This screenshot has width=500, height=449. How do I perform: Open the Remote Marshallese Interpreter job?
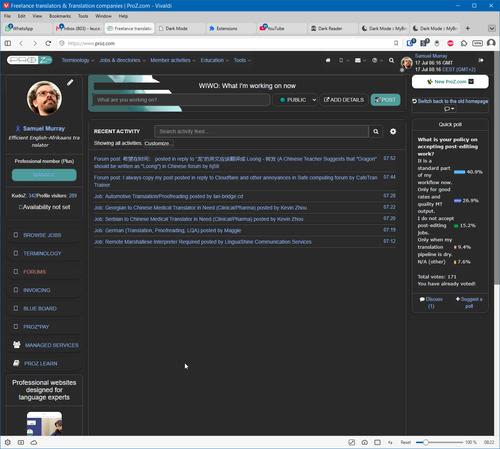click(203, 242)
